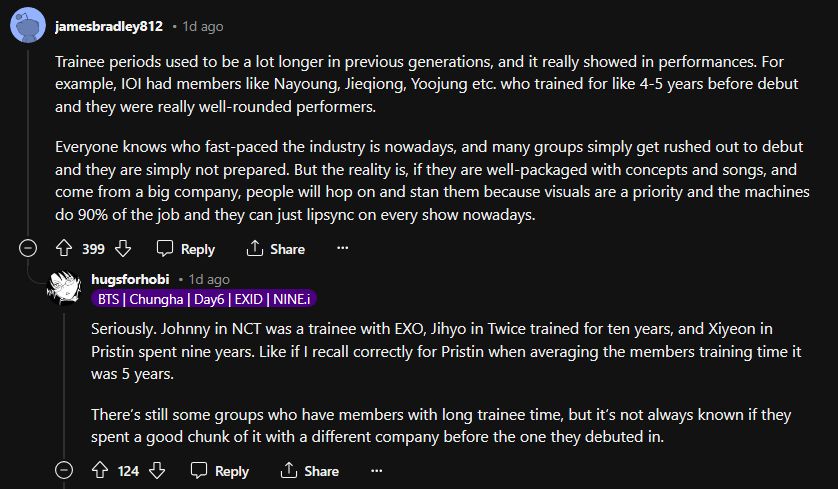Click the 399 vote count
This screenshot has width=838, height=489.
(94, 248)
